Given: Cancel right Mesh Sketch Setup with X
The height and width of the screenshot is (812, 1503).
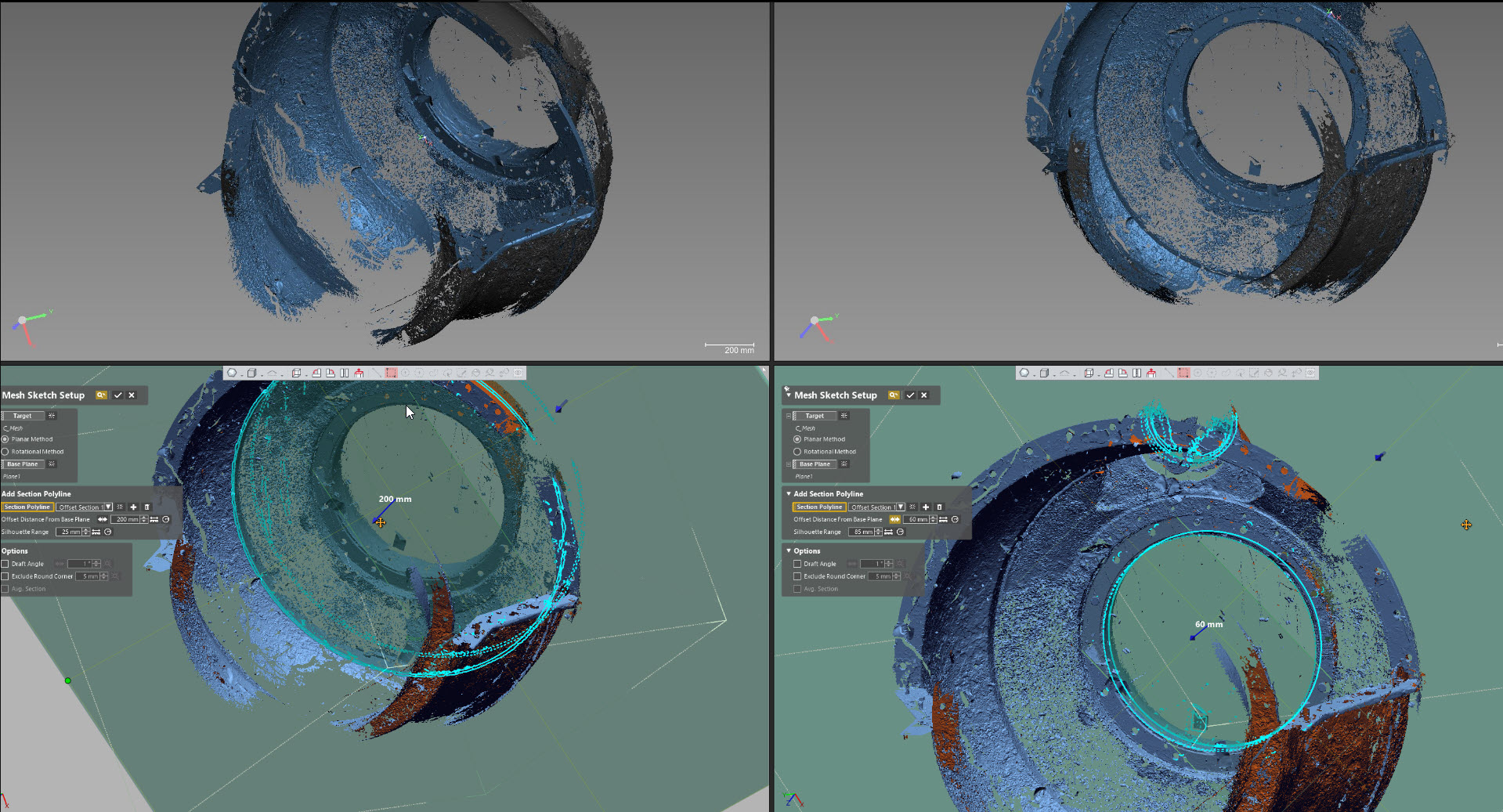Looking at the screenshot, I should [x=924, y=395].
